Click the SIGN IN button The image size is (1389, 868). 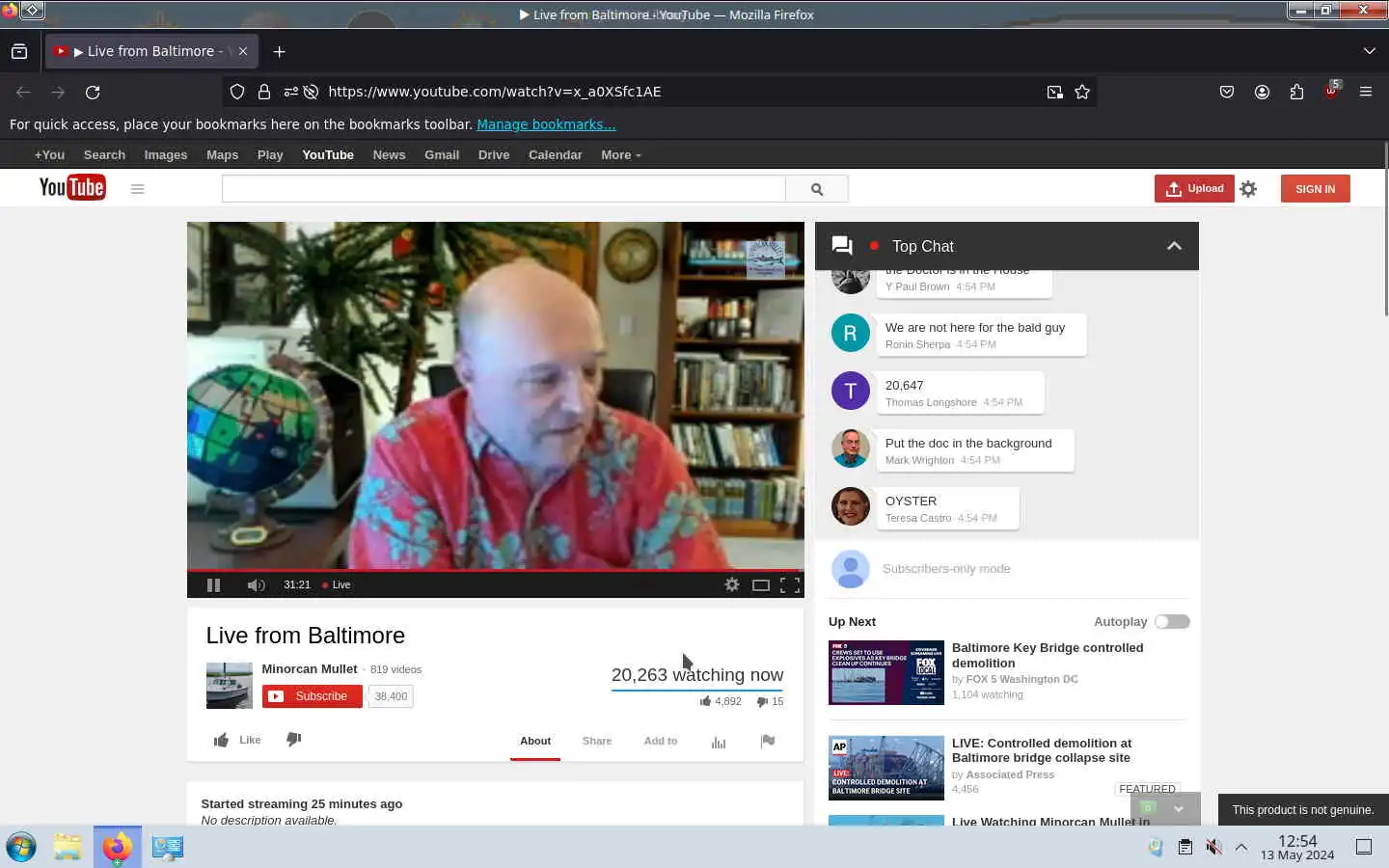[x=1315, y=189]
